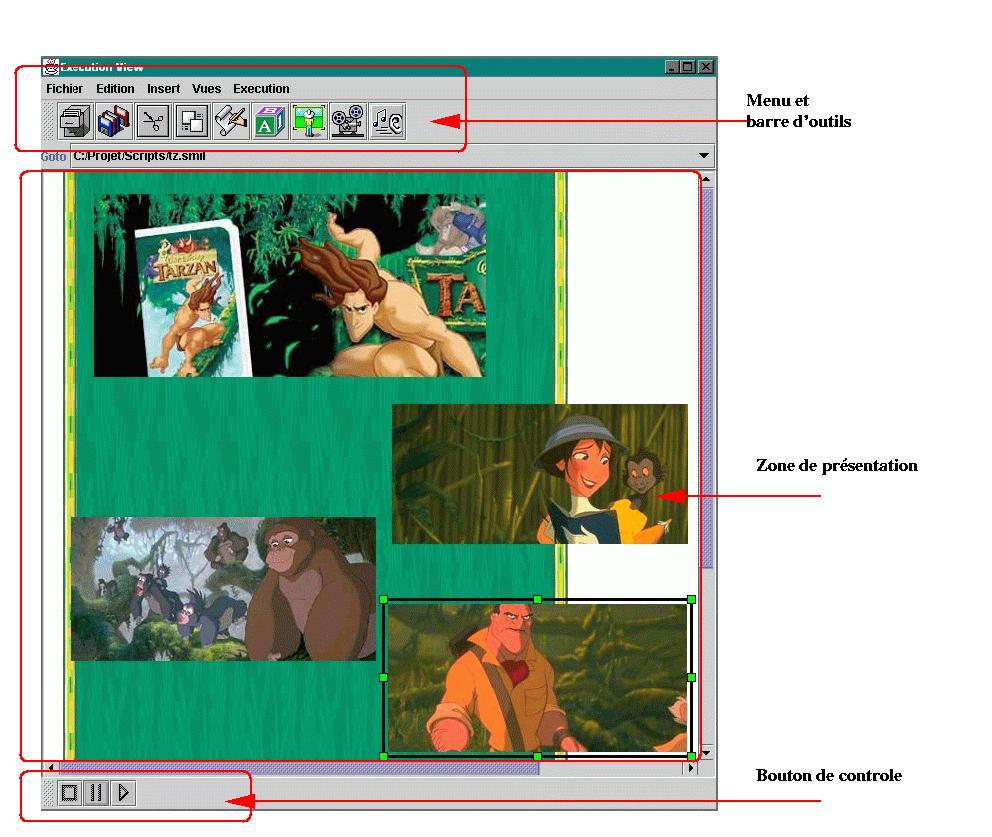Select the gorillas jungle image
This screenshot has width=992, height=837.
click(x=223, y=589)
